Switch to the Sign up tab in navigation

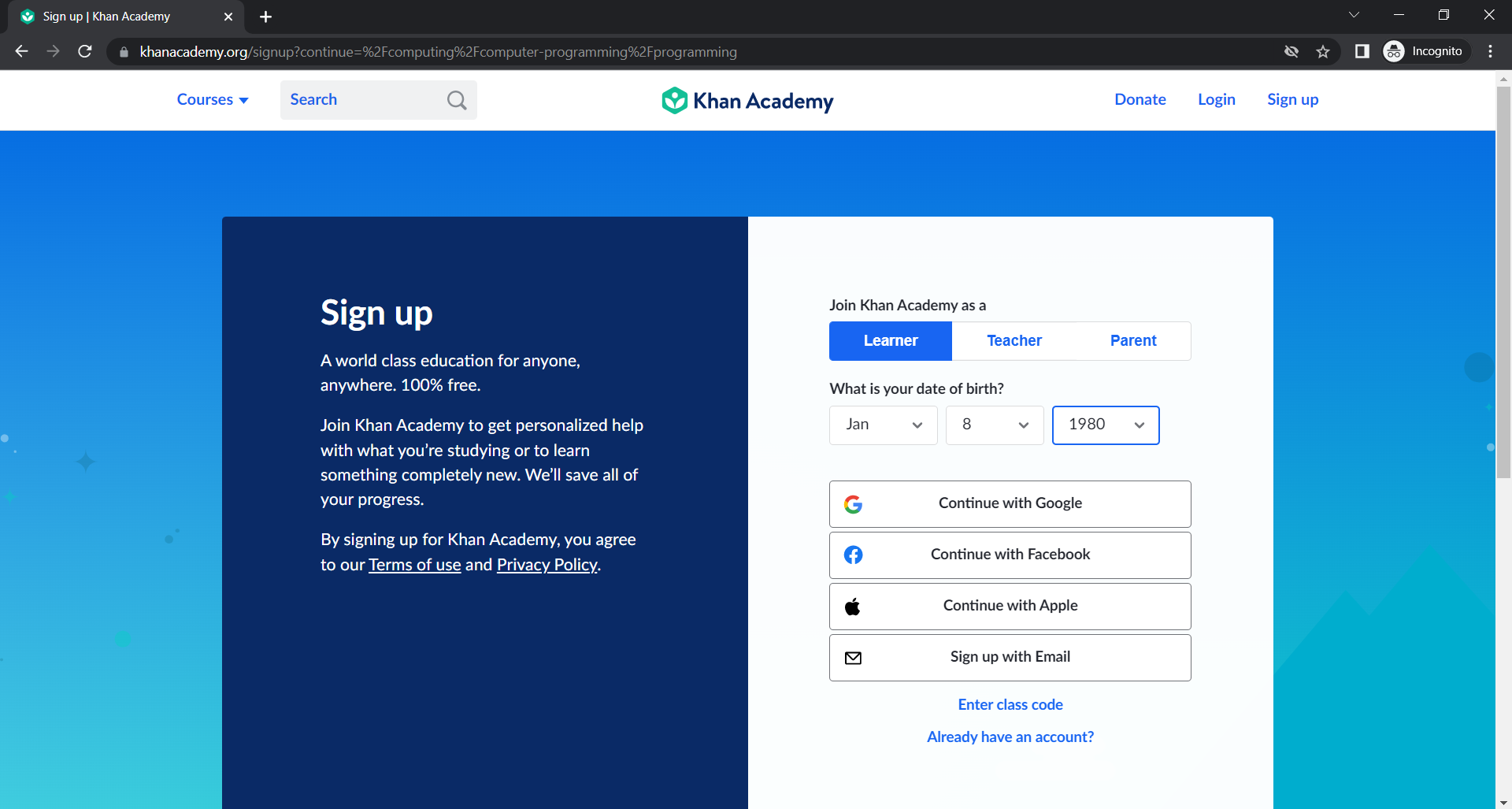coord(1292,99)
